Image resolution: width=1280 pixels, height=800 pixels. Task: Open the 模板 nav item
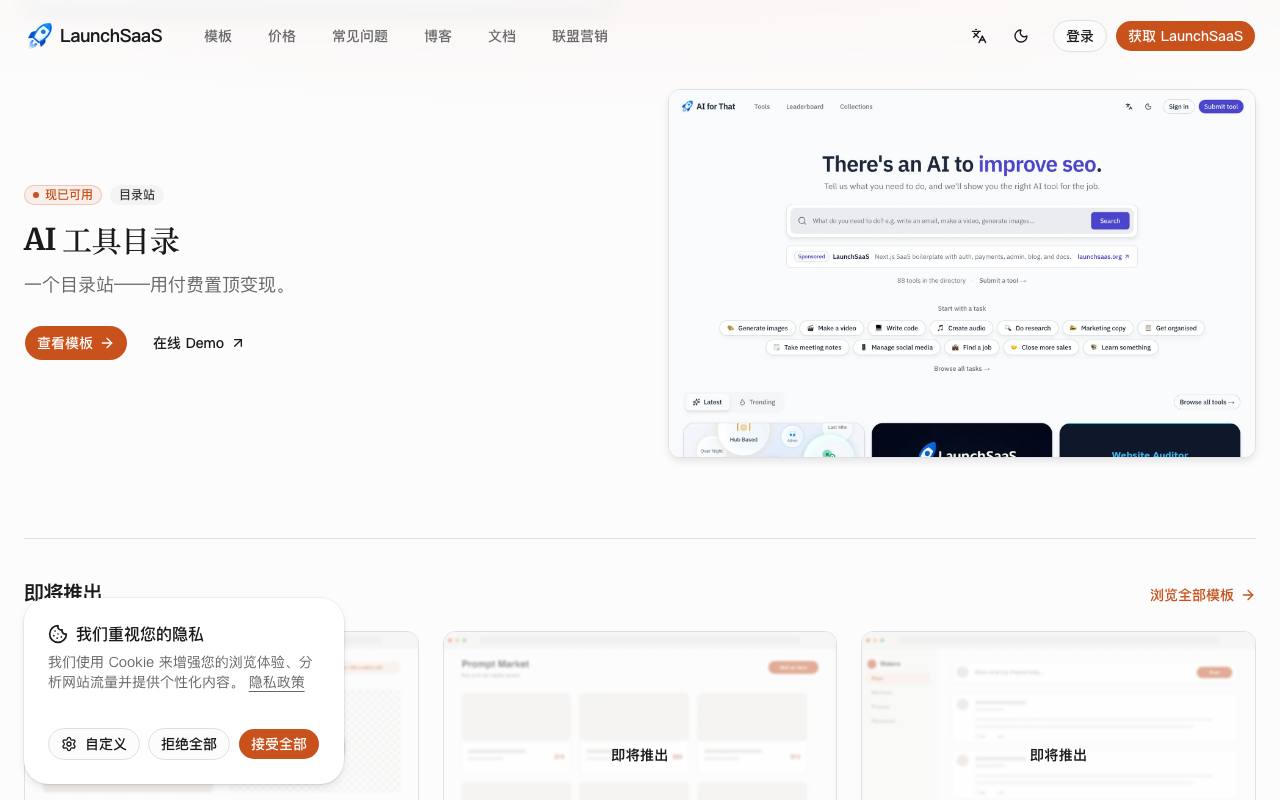(x=218, y=36)
